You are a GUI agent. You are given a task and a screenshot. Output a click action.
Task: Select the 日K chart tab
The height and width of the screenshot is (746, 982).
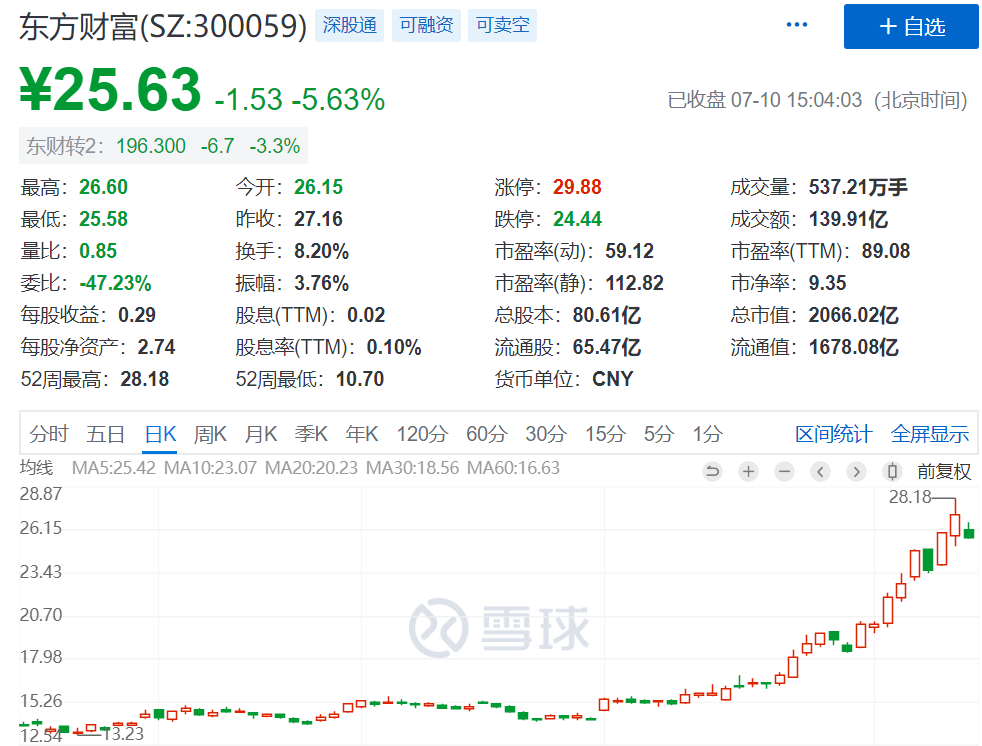[x=160, y=433]
